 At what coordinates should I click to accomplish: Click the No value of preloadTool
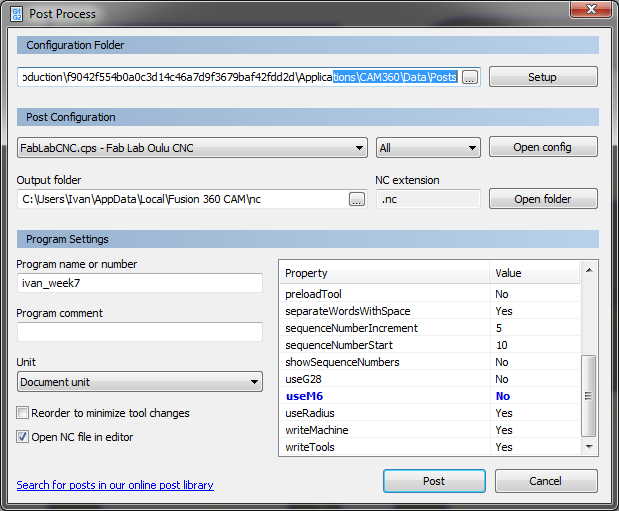502,294
